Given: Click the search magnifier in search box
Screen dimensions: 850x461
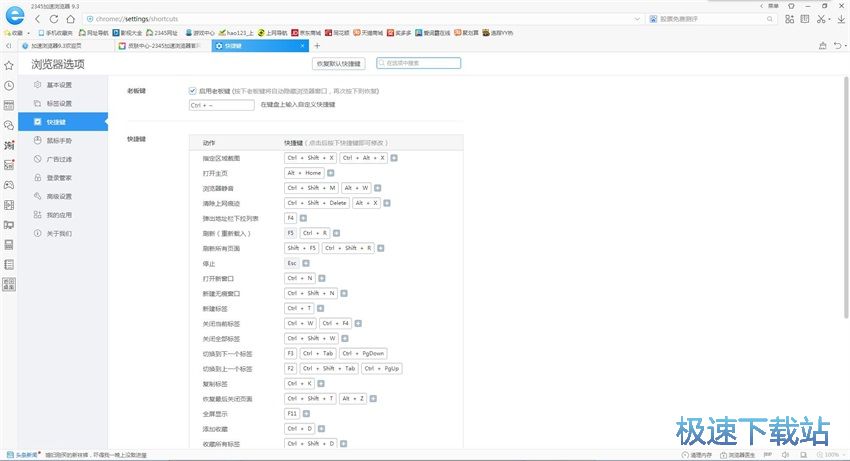Looking at the screenshot, I should pyautogui.click(x=769, y=19).
